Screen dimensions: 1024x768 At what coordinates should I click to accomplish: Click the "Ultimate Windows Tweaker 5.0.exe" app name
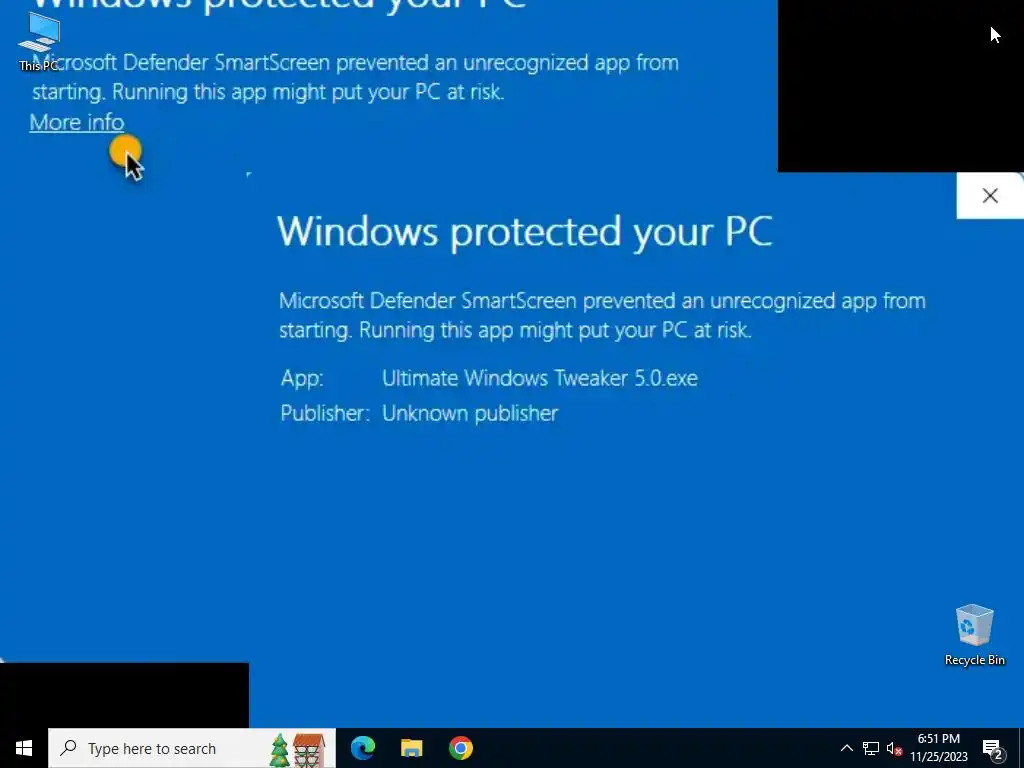coord(539,378)
